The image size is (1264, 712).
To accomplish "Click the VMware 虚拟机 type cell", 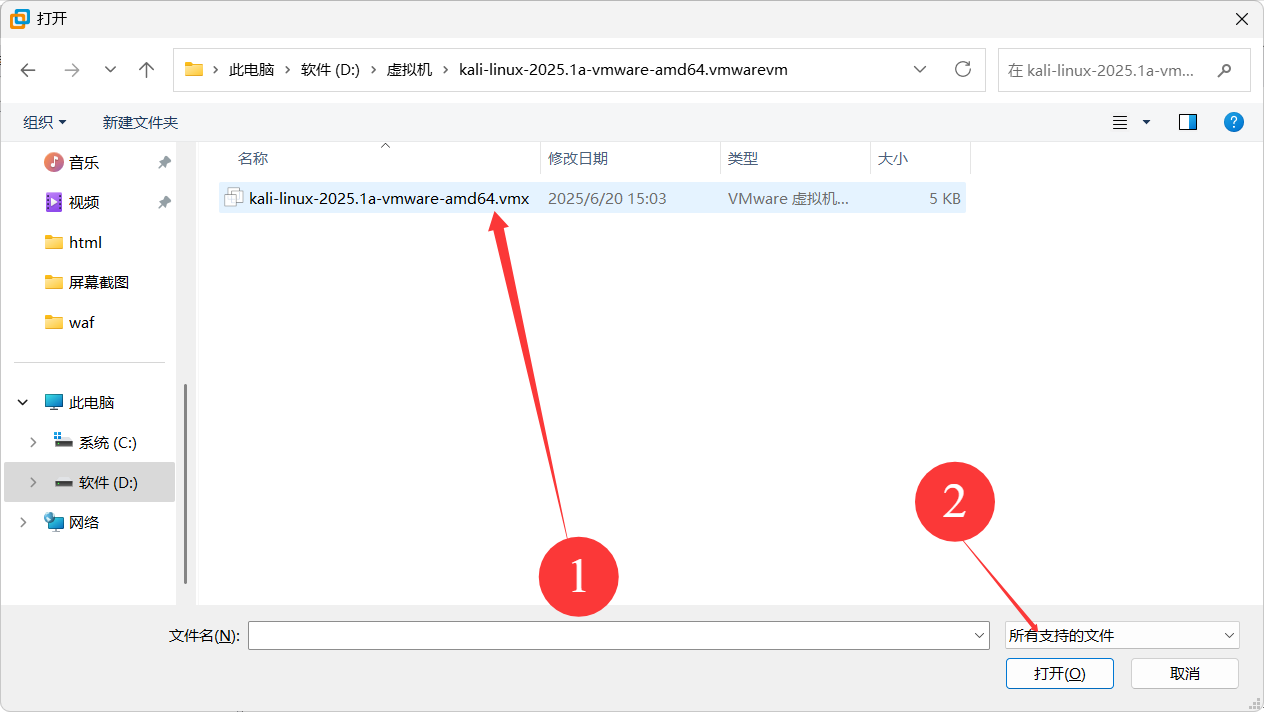I will click(788, 198).
